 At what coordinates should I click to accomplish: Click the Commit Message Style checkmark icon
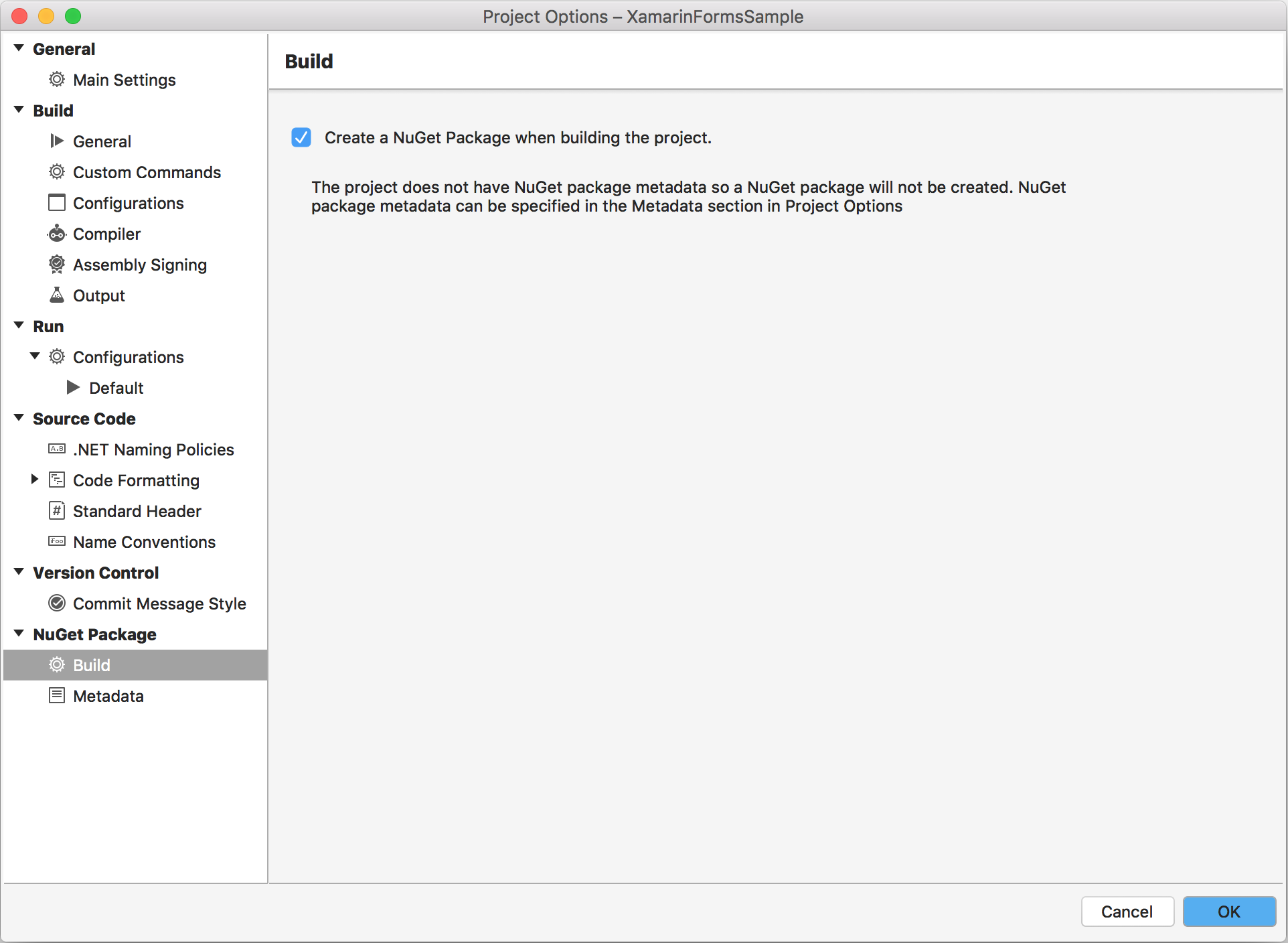tap(57, 603)
